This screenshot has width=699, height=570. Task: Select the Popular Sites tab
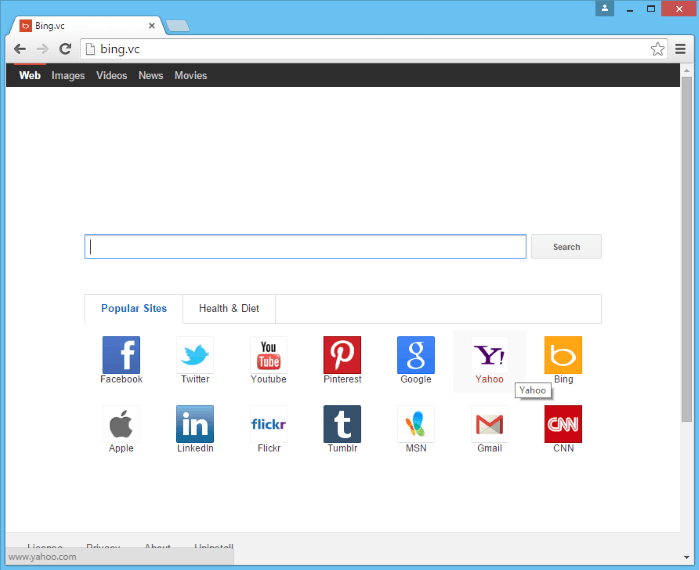pyautogui.click(x=134, y=309)
